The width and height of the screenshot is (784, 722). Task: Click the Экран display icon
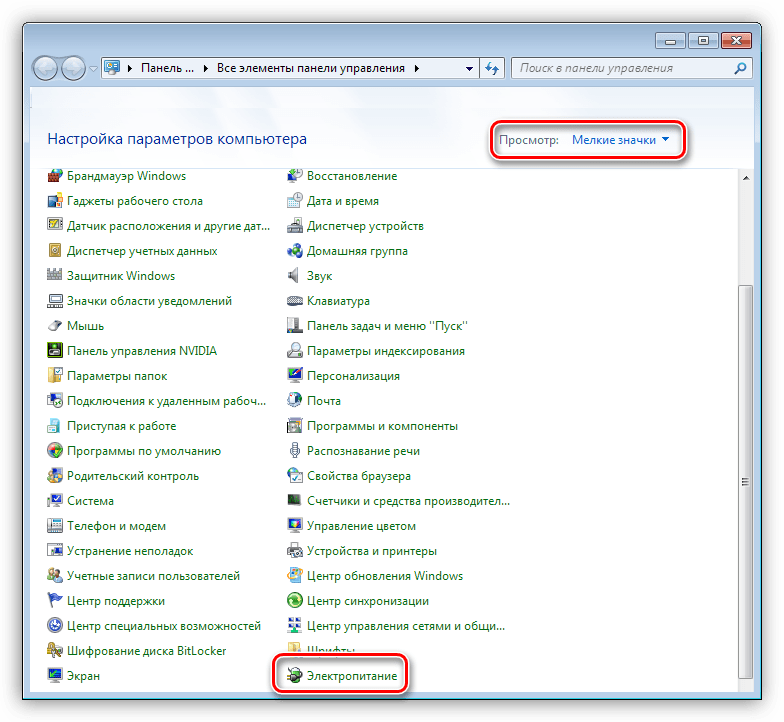click(54, 676)
